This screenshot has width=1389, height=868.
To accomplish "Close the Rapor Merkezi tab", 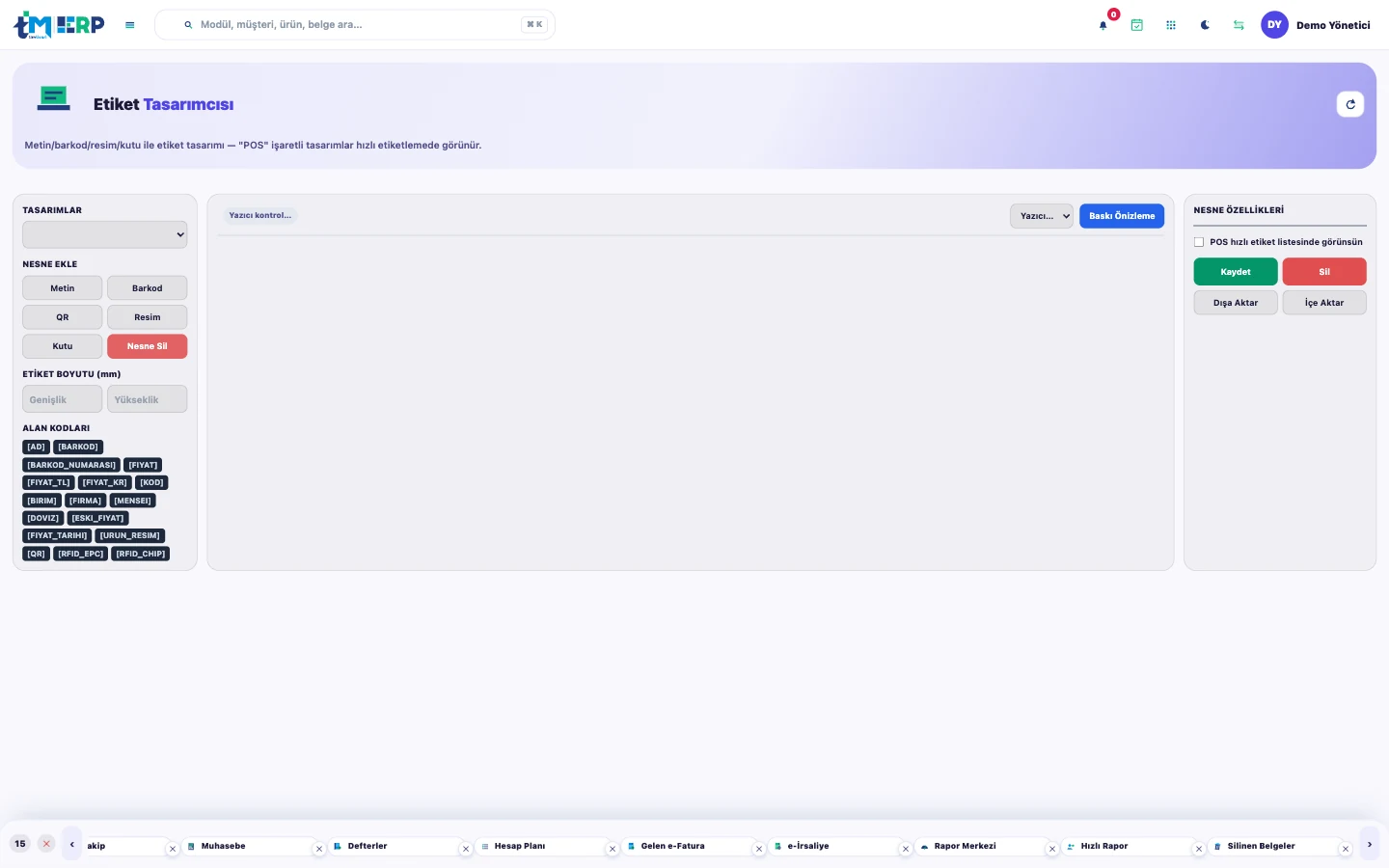I will (1052, 849).
